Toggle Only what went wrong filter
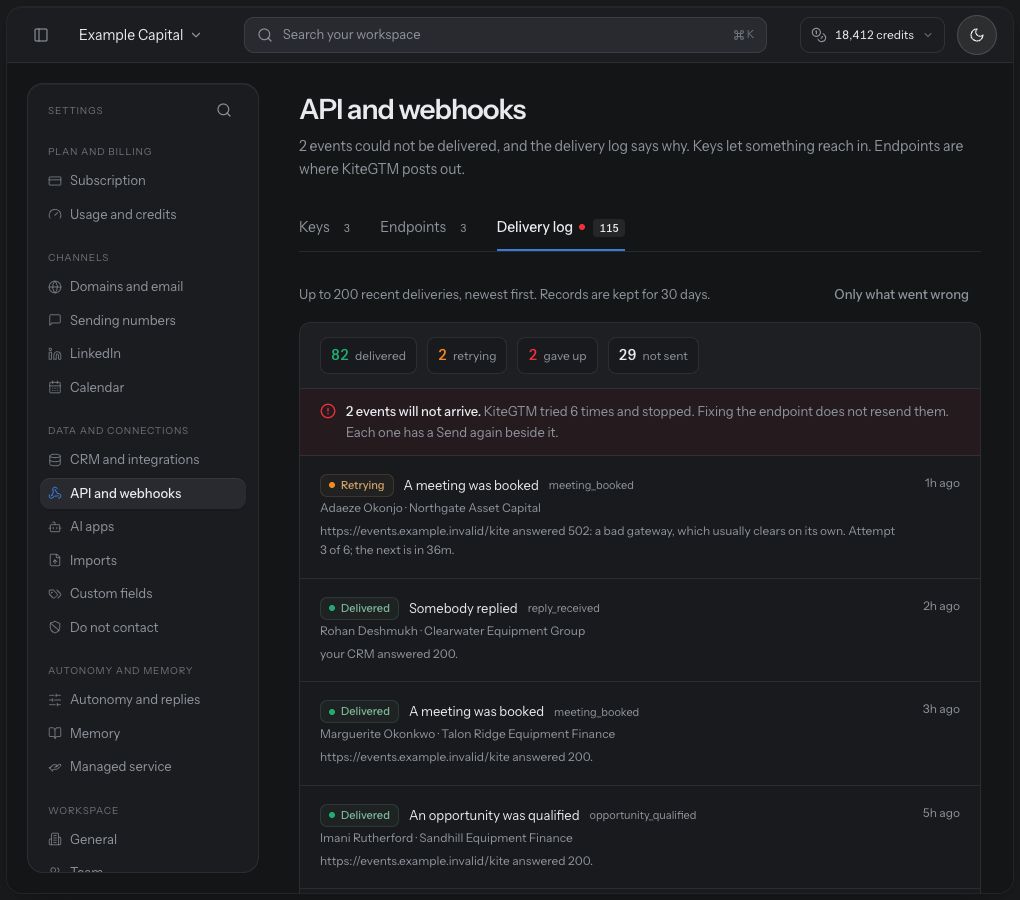This screenshot has height=900, width=1020. click(901, 295)
